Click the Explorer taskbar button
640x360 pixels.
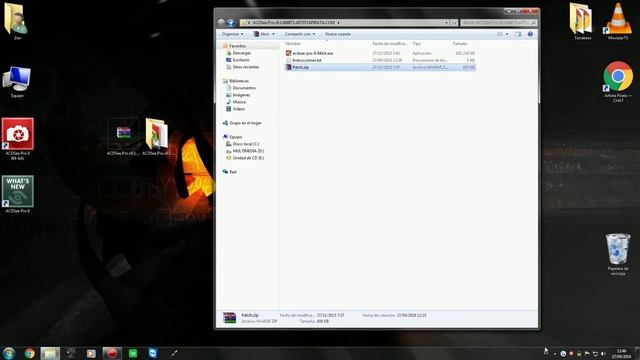point(50,353)
